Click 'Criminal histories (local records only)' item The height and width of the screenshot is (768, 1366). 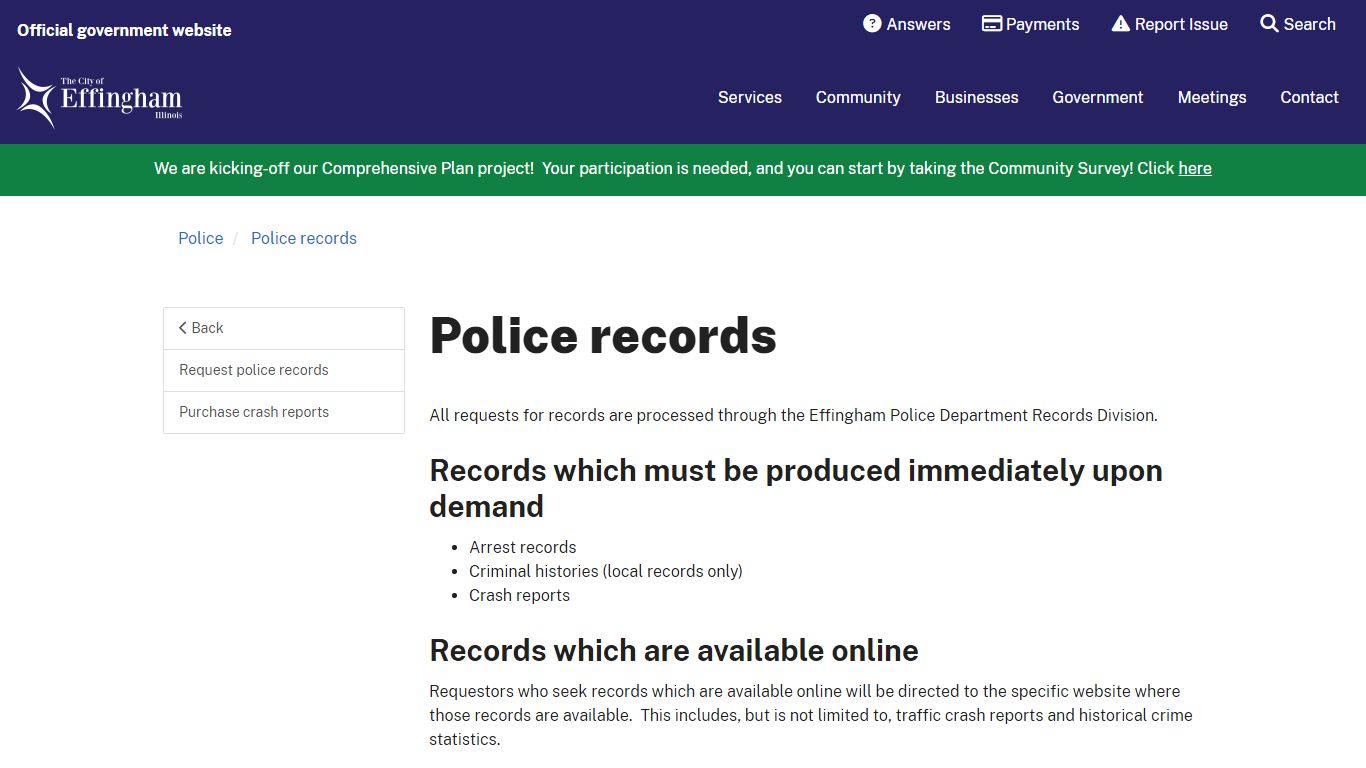pyautogui.click(x=606, y=571)
